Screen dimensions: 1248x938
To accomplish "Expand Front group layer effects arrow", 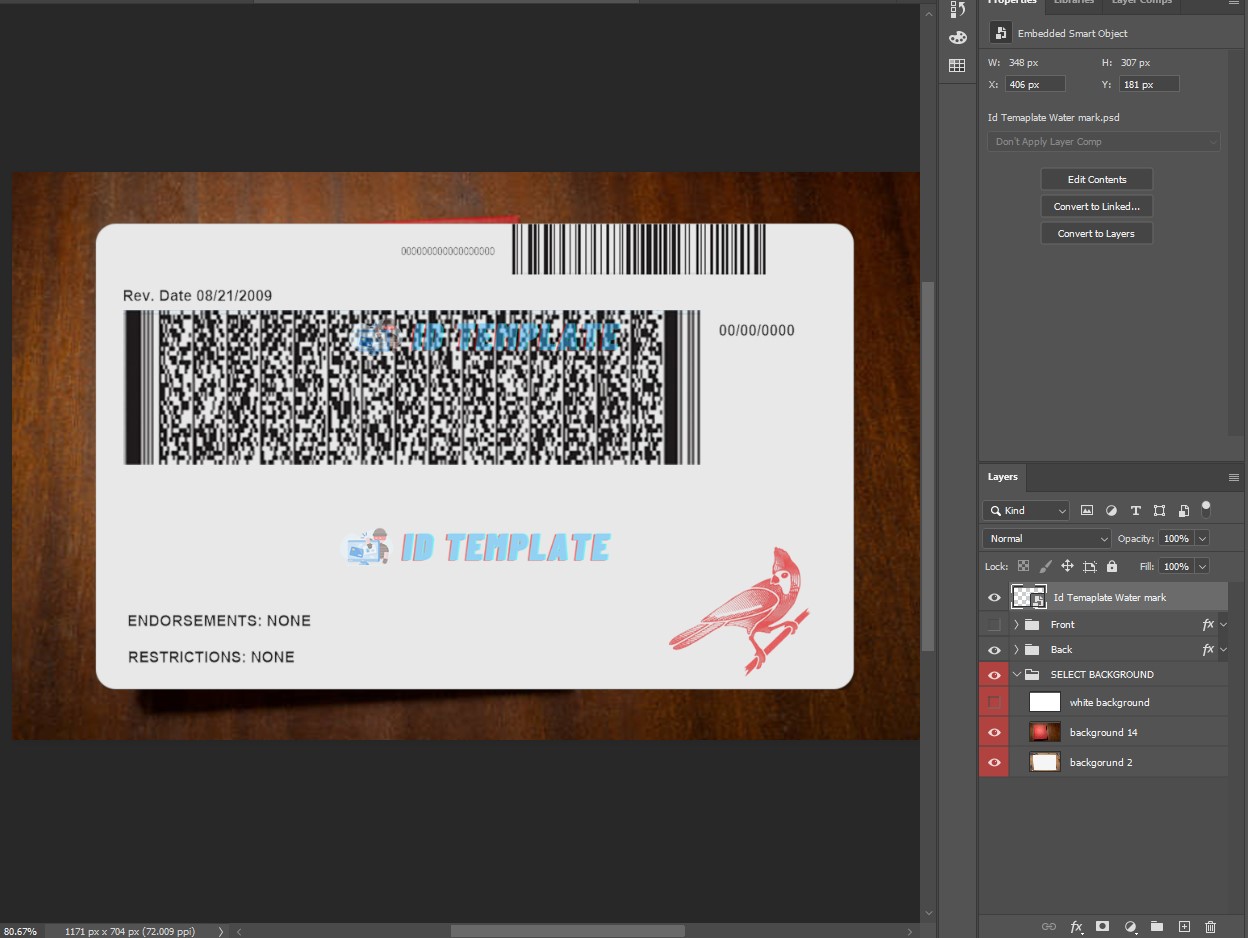I will click(x=1223, y=624).
